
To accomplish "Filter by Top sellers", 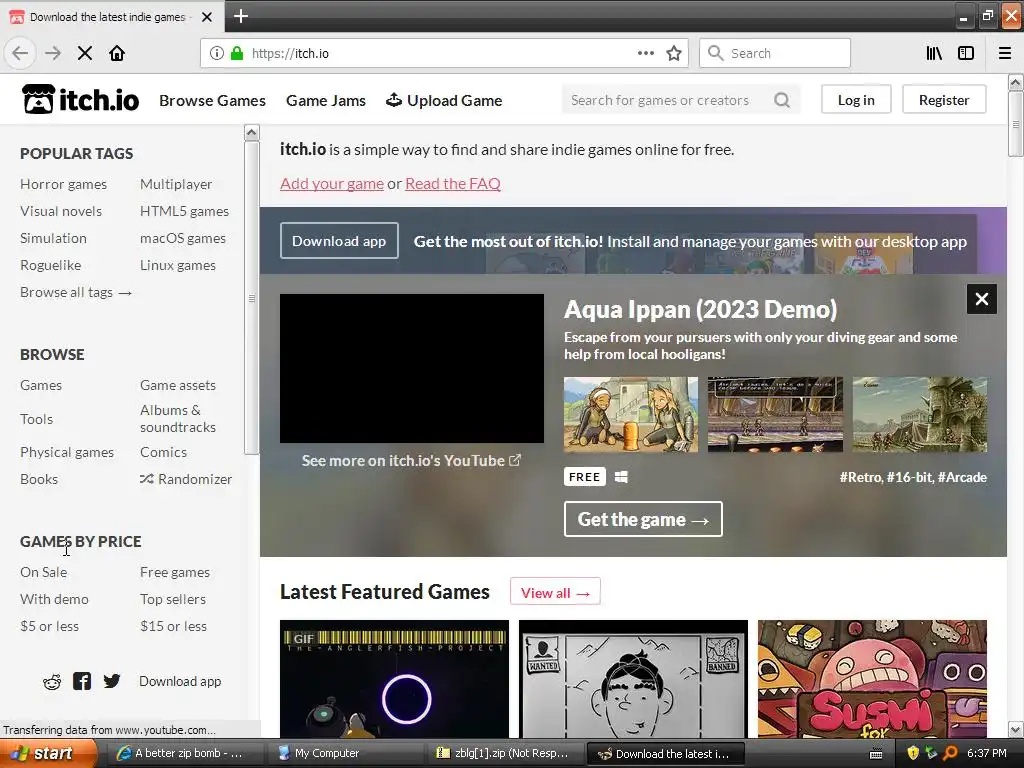I will (x=173, y=599).
